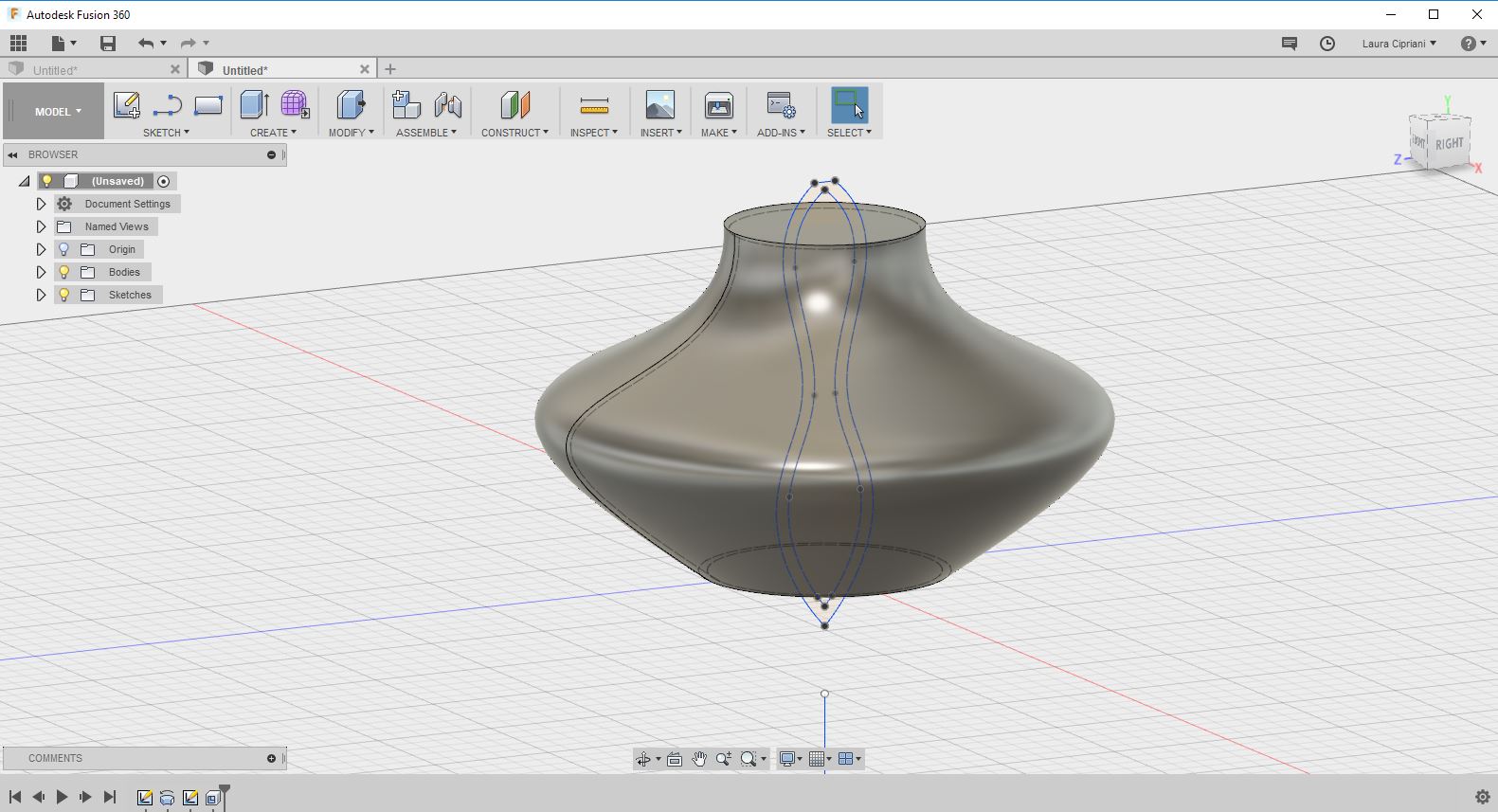The image size is (1498, 812).
Task: Open the Grid and Snaps dropdown arrow
Action: 829,759
